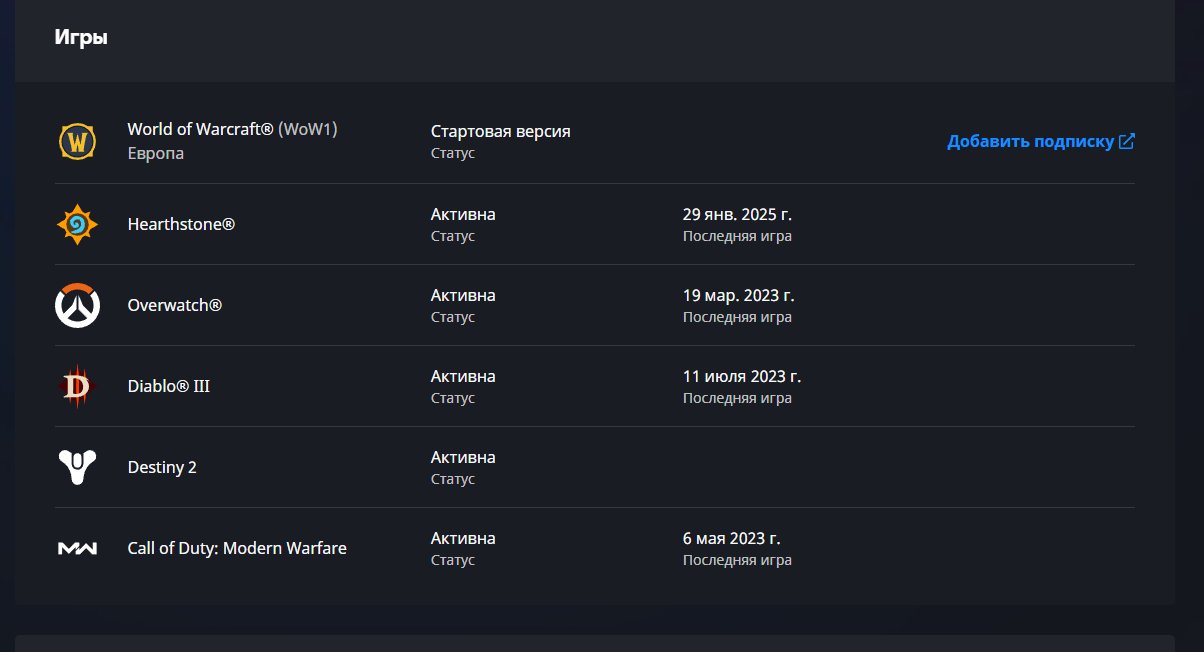This screenshot has height=652, width=1204.
Task: Click the Hearthstone game icon
Action: click(77, 224)
